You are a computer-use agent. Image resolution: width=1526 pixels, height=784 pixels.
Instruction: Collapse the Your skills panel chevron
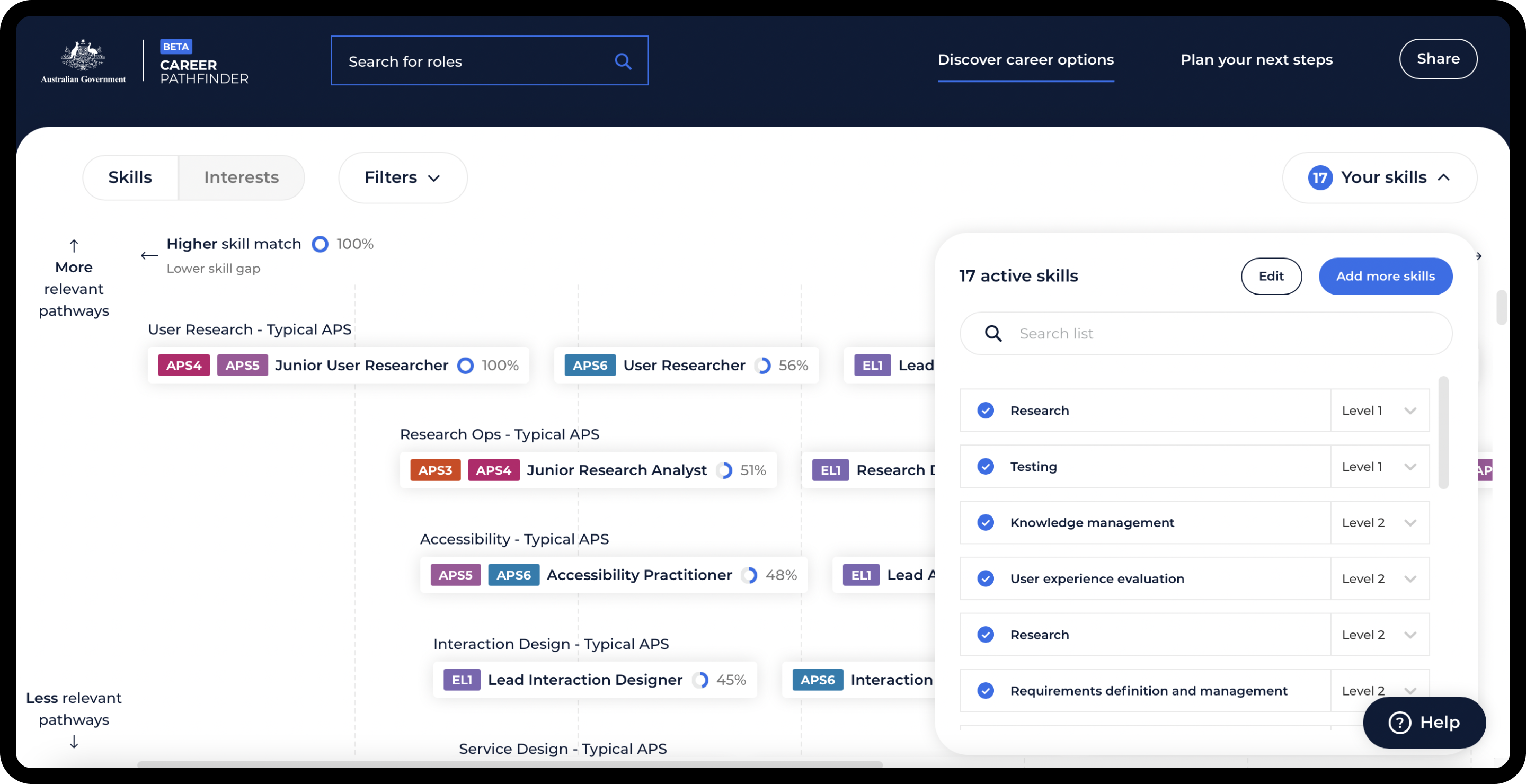click(1444, 177)
